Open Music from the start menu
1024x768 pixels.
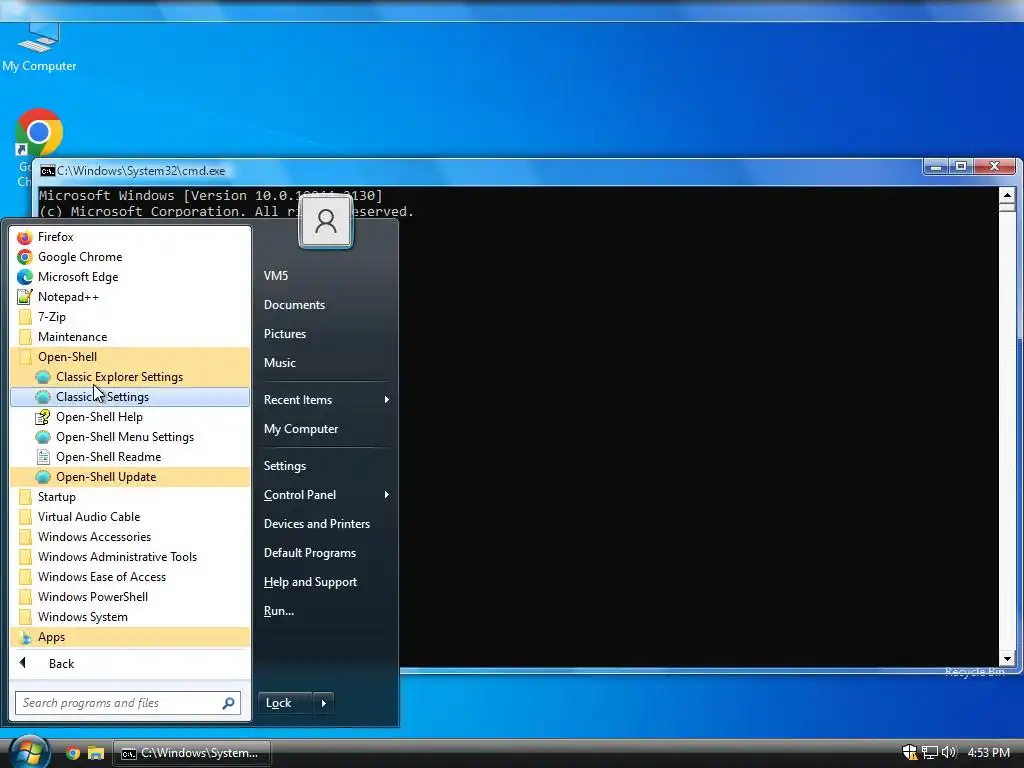click(327, 363)
